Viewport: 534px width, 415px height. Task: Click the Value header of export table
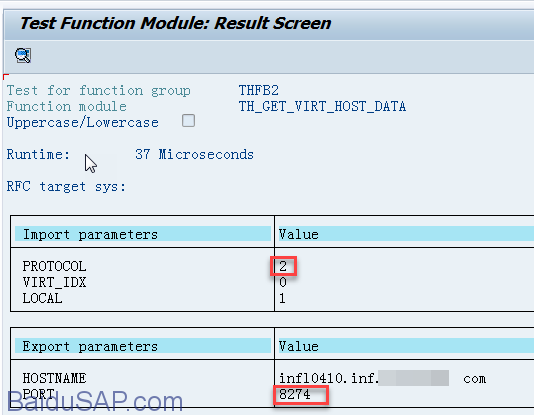point(299,346)
